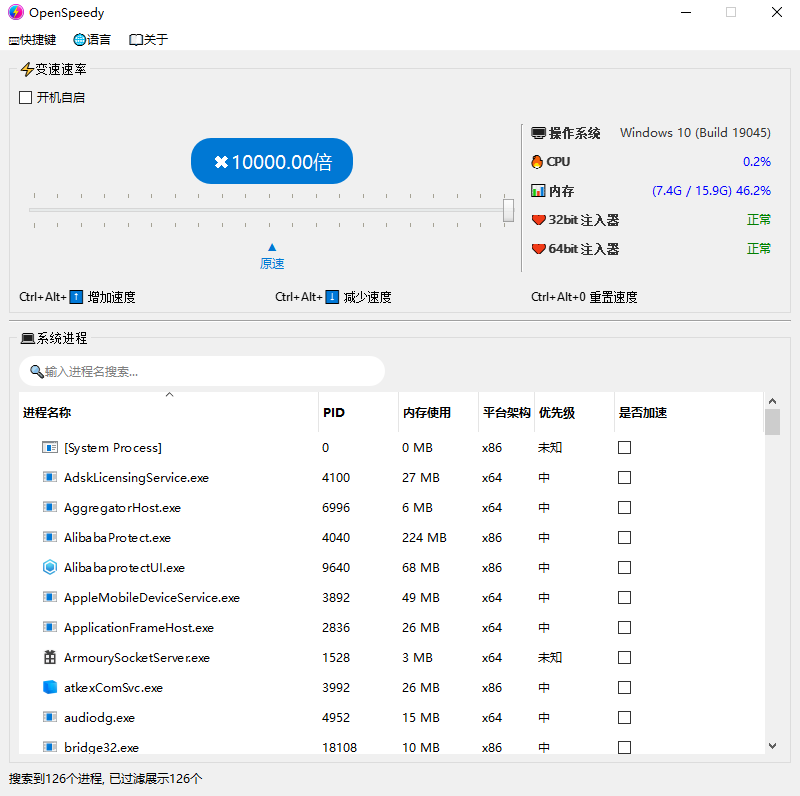Click the memory chart icon
Viewport: 800px width, 796px height.
tap(538, 191)
